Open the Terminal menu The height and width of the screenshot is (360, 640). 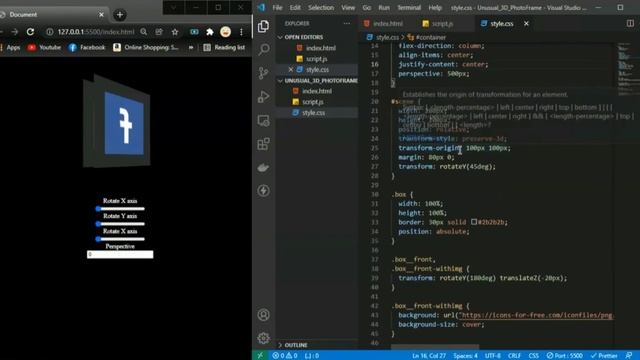coord(409,8)
